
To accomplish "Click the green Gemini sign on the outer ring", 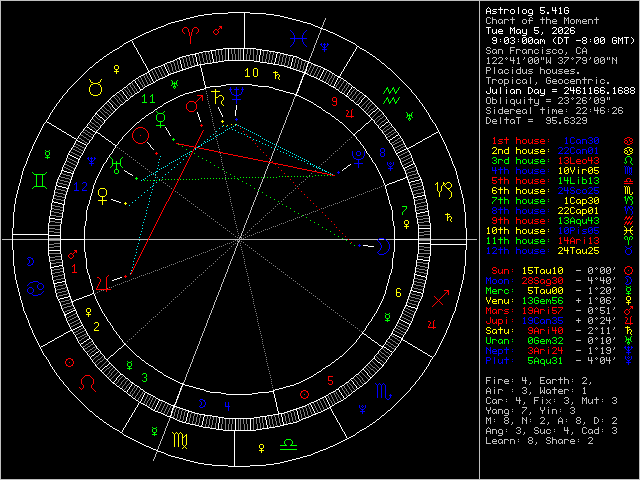I will click(40, 180).
